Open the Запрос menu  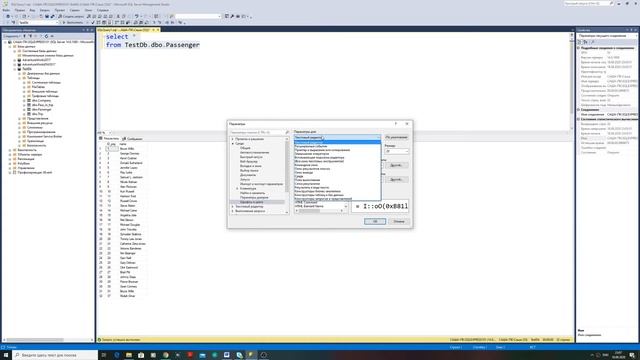[x=44, y=10]
